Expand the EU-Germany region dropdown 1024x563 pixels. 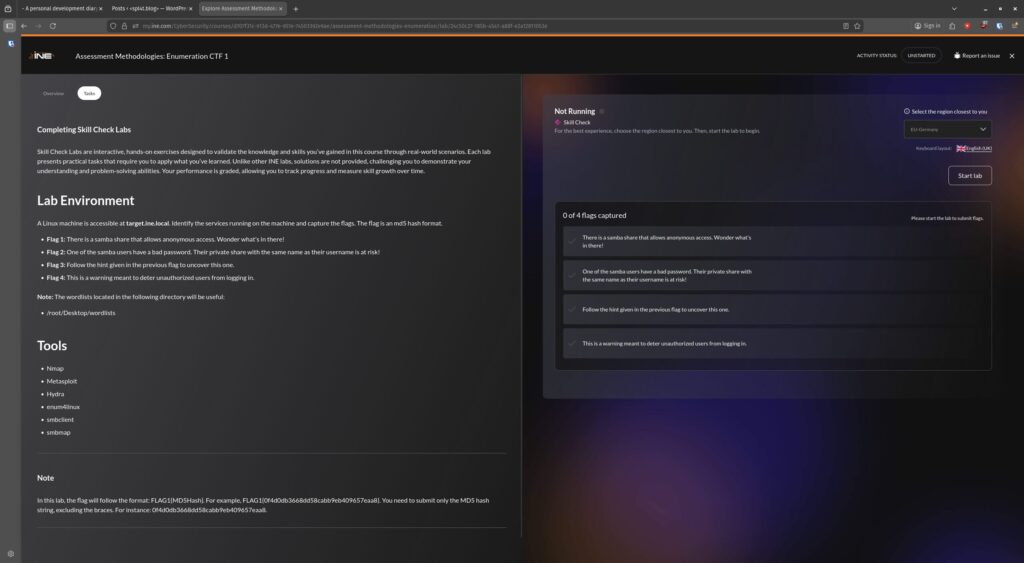(x=947, y=129)
